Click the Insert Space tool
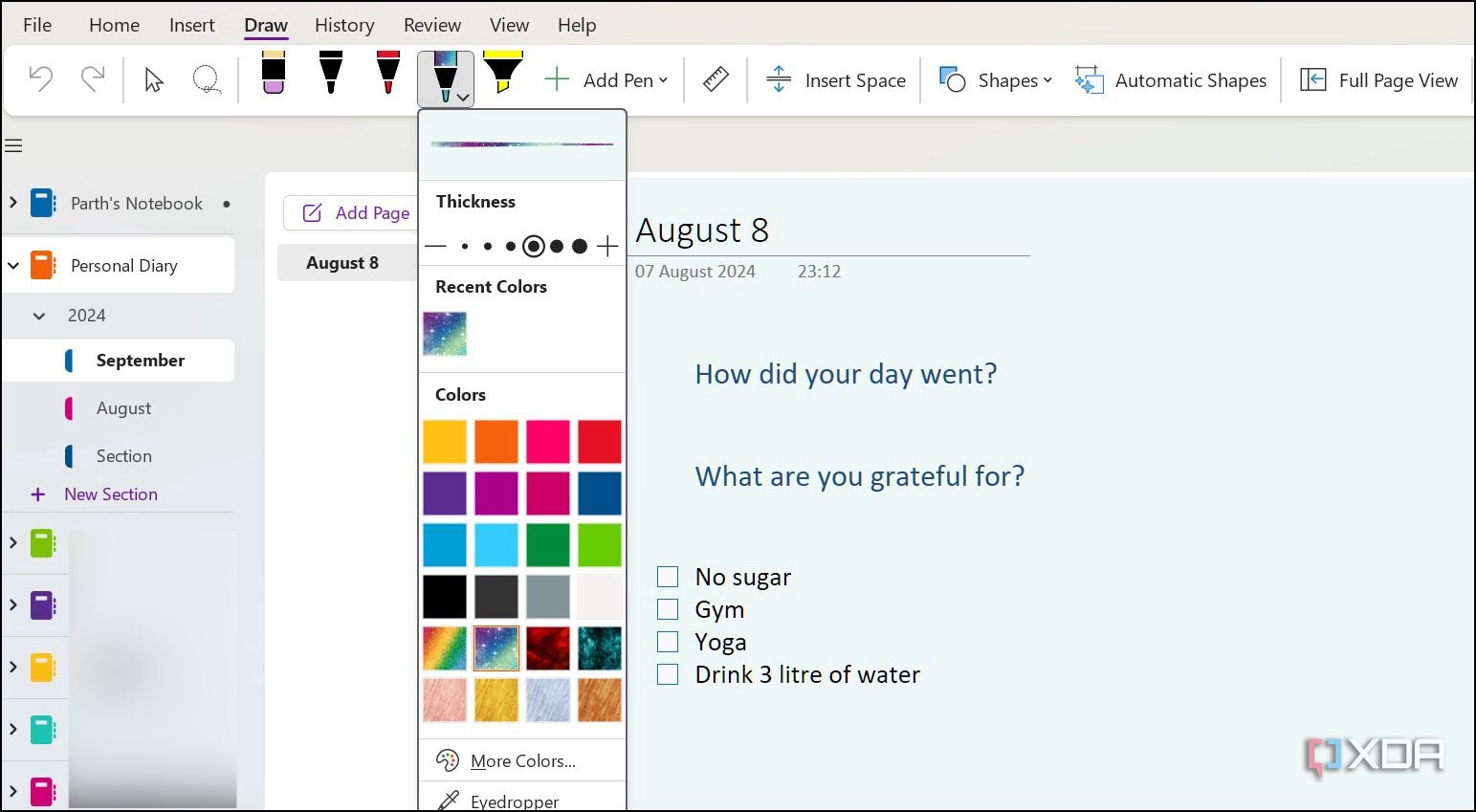This screenshot has width=1476, height=812. (x=836, y=80)
